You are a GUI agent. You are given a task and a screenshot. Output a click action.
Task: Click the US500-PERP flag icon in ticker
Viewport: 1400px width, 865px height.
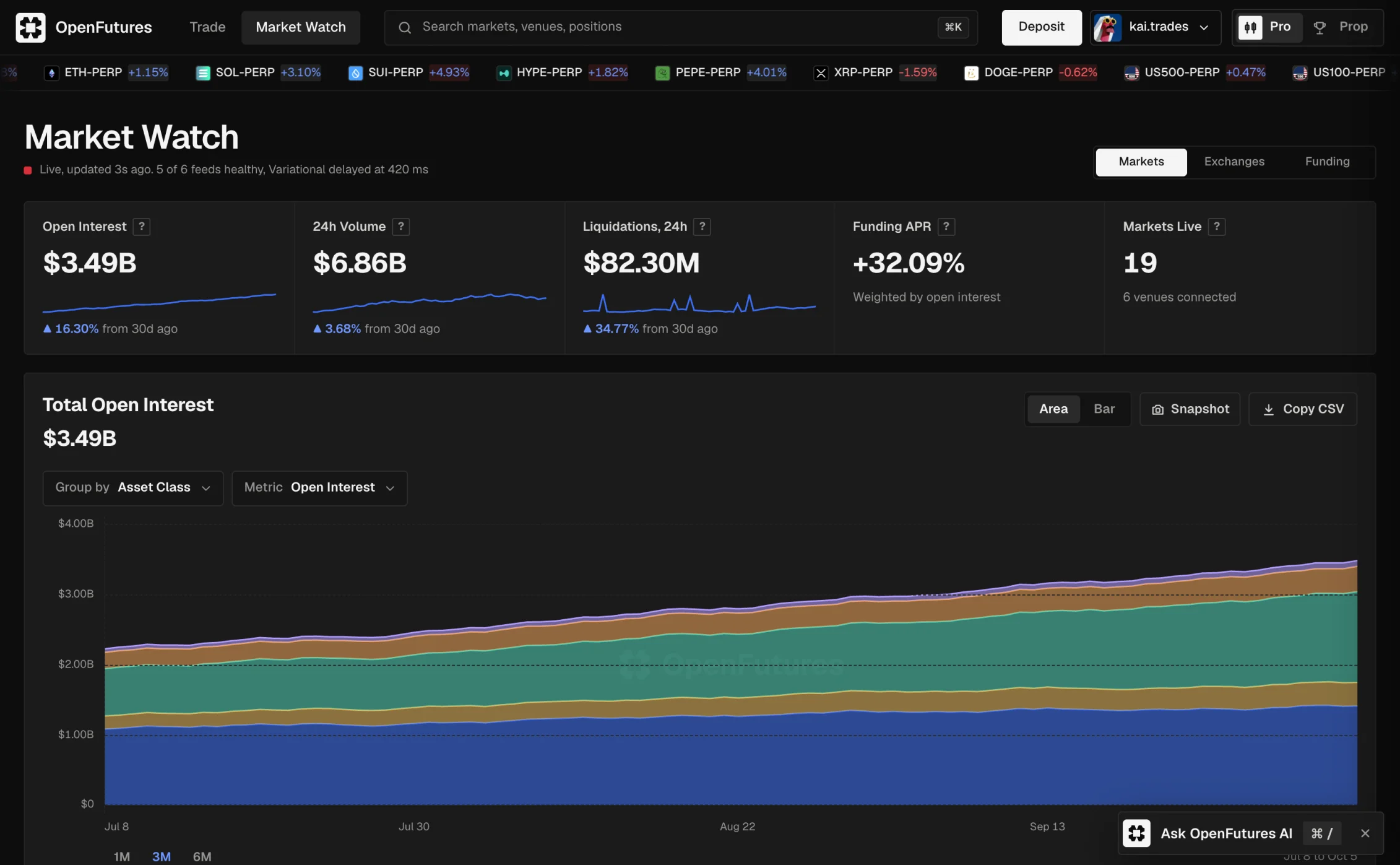(1131, 73)
